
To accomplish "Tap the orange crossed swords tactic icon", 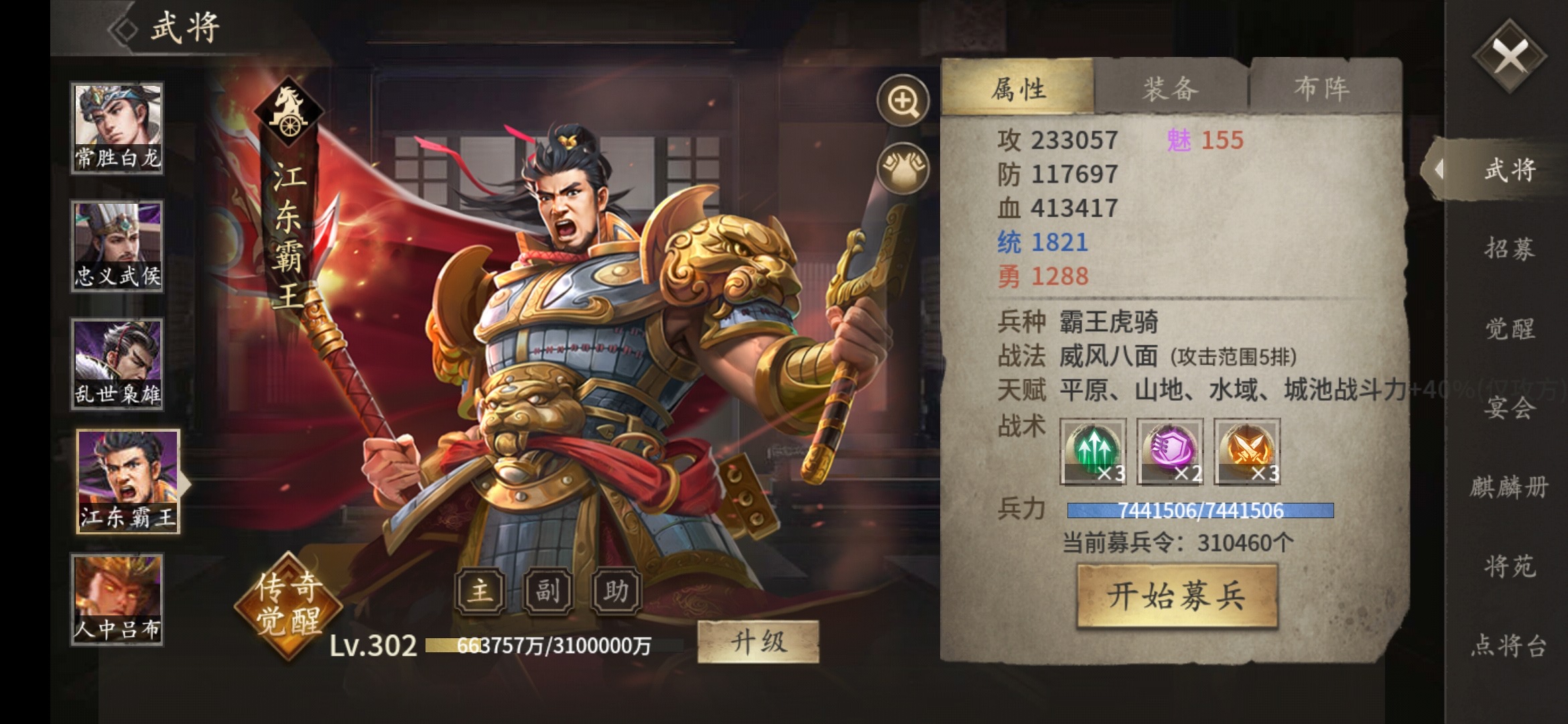I will 1247,451.
